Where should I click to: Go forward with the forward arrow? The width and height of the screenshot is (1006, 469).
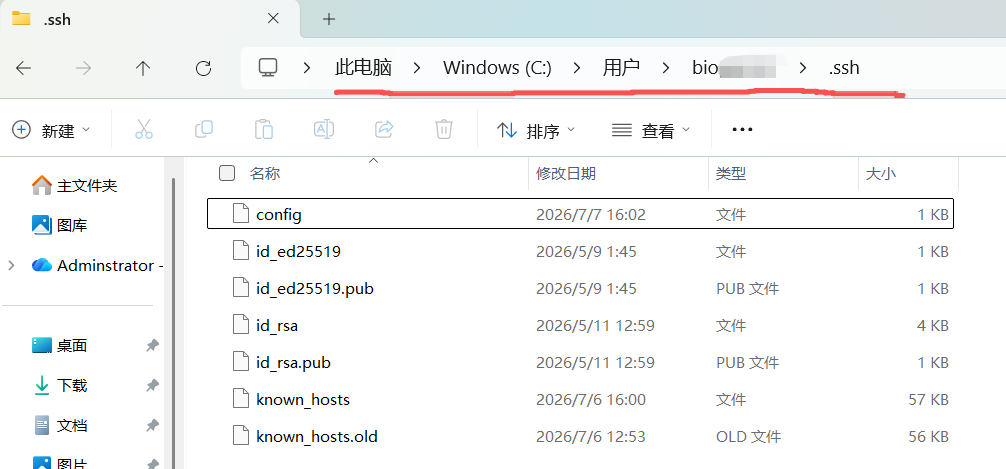tap(83, 68)
